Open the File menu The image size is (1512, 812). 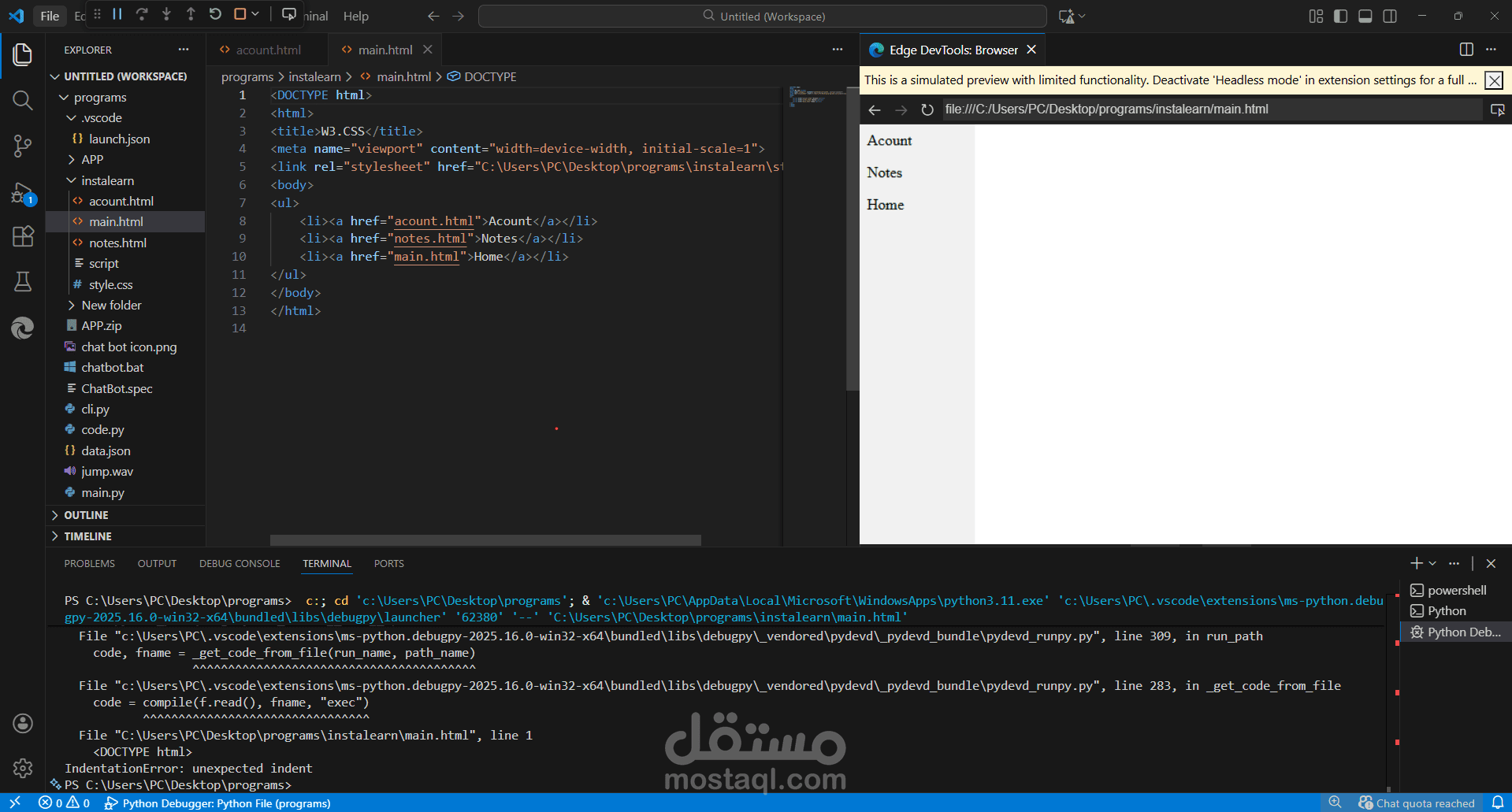[50, 16]
